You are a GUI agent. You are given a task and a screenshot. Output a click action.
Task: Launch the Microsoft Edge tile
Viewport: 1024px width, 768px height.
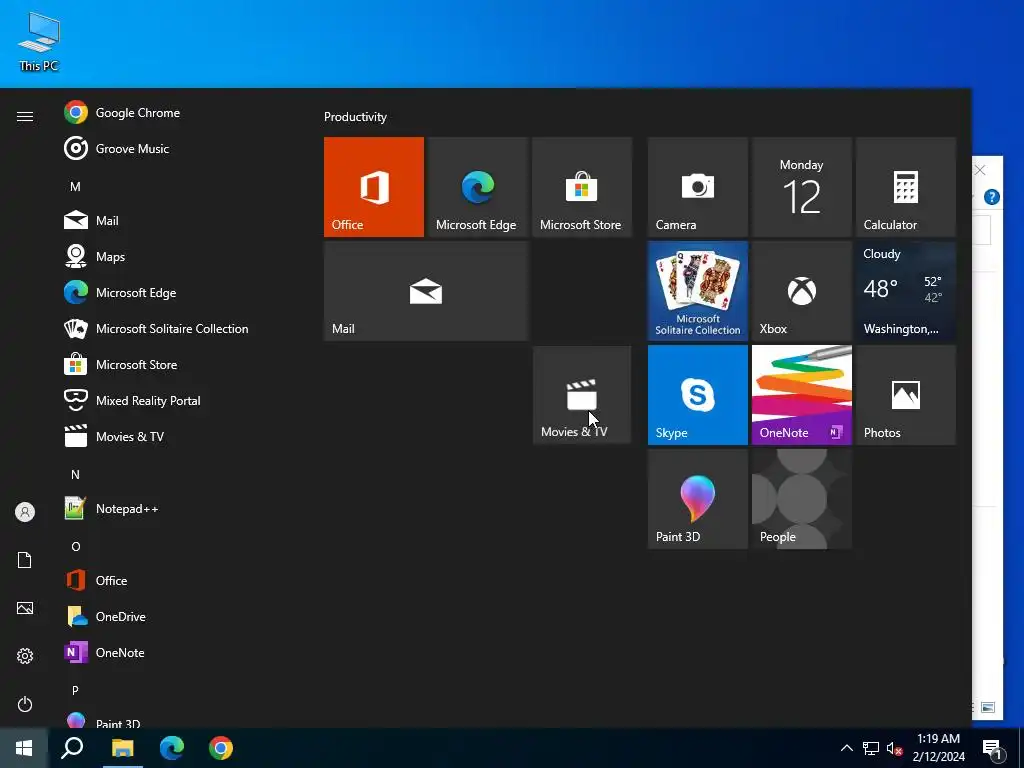(477, 187)
